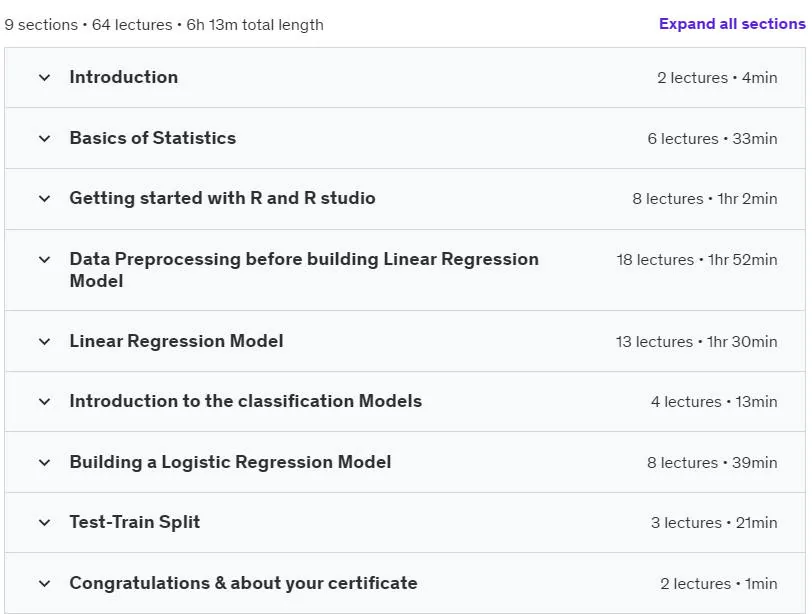Click Expand all sections link

pos(732,24)
